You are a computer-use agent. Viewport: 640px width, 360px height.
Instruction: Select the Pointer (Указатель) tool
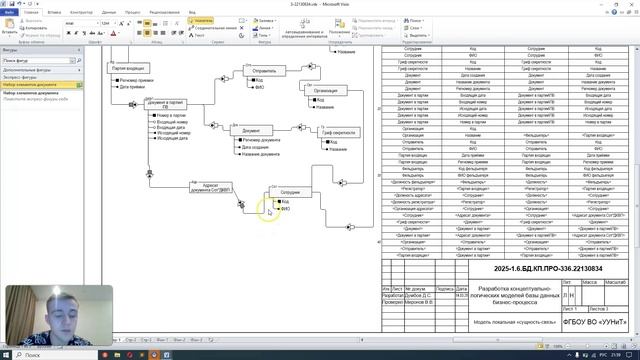tap(200, 20)
